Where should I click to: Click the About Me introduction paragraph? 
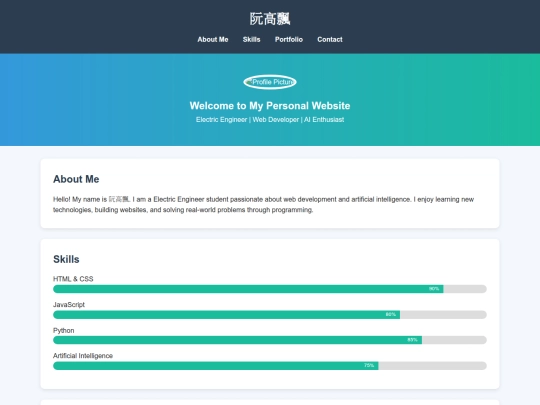click(x=263, y=205)
